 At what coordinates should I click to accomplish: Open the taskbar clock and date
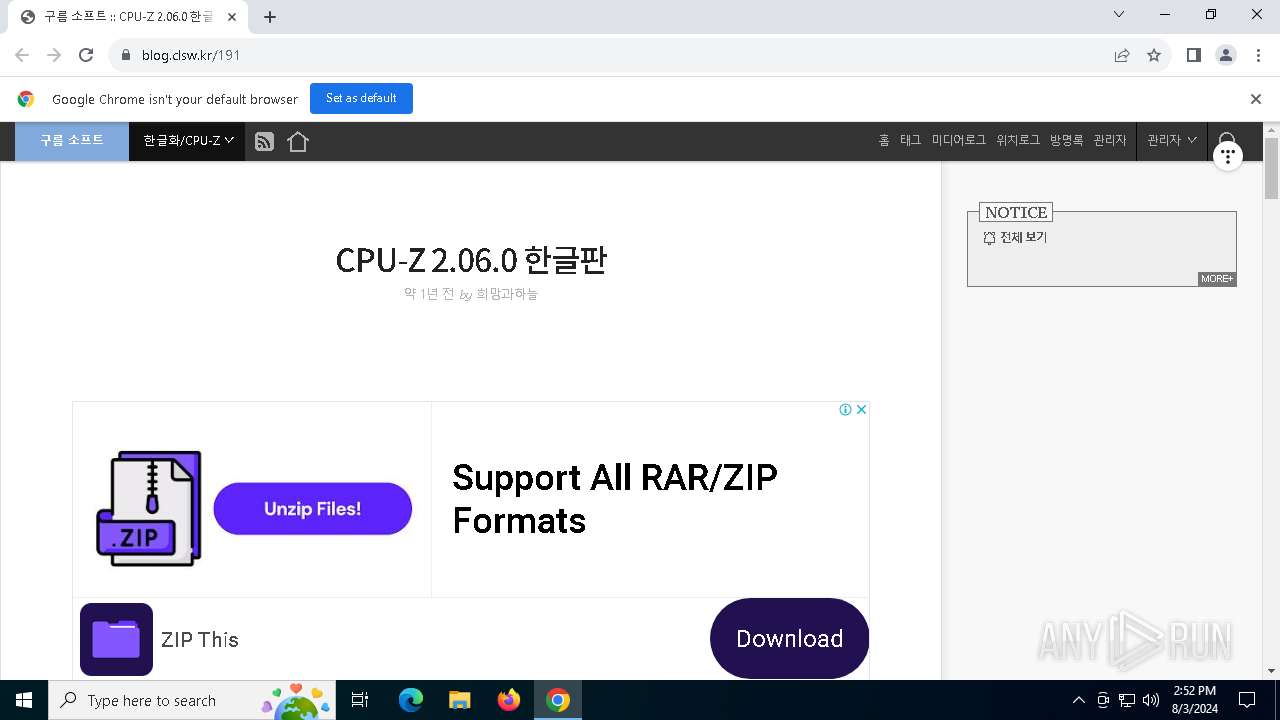click(1195, 700)
